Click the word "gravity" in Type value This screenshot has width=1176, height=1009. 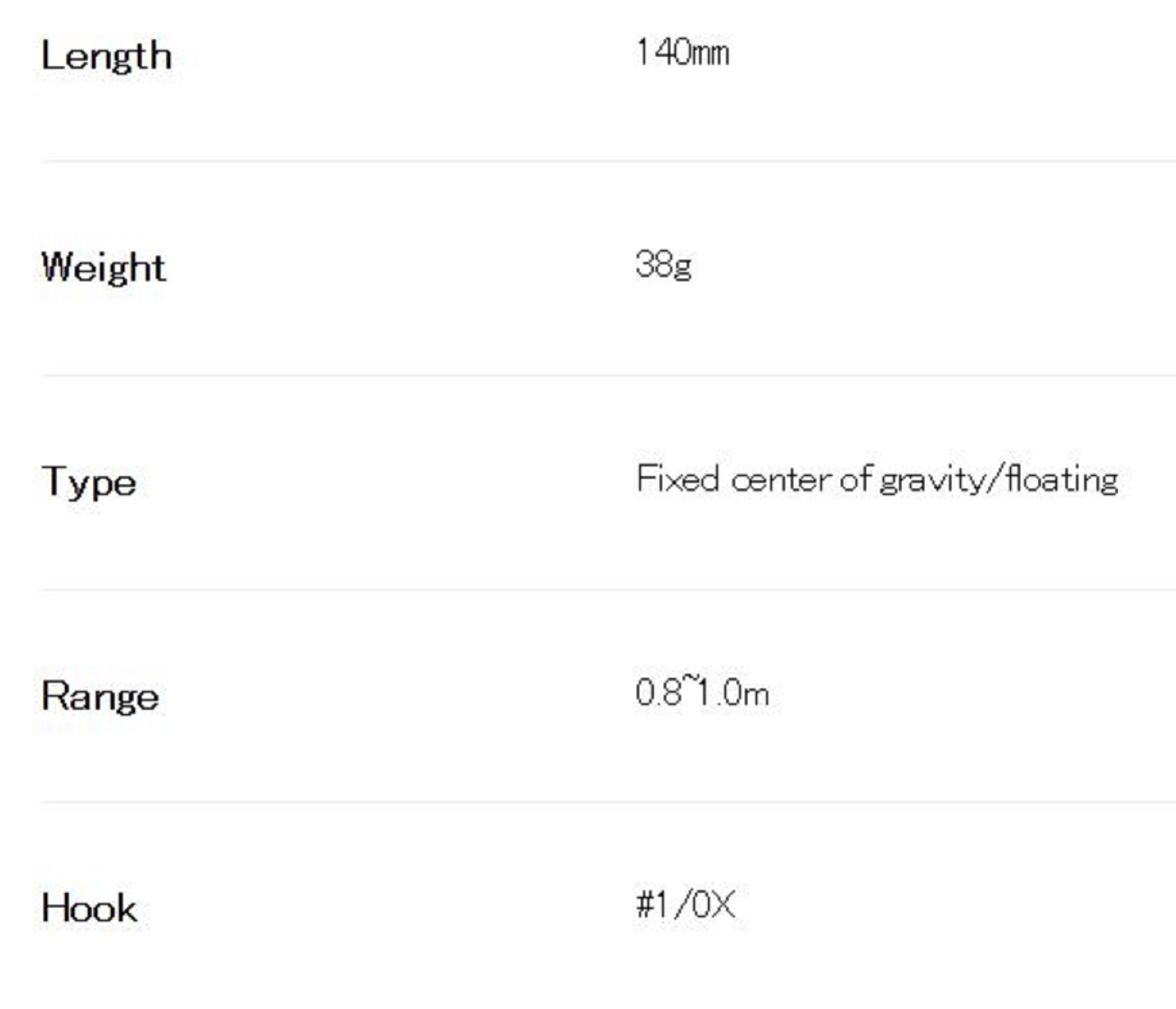tap(931, 481)
